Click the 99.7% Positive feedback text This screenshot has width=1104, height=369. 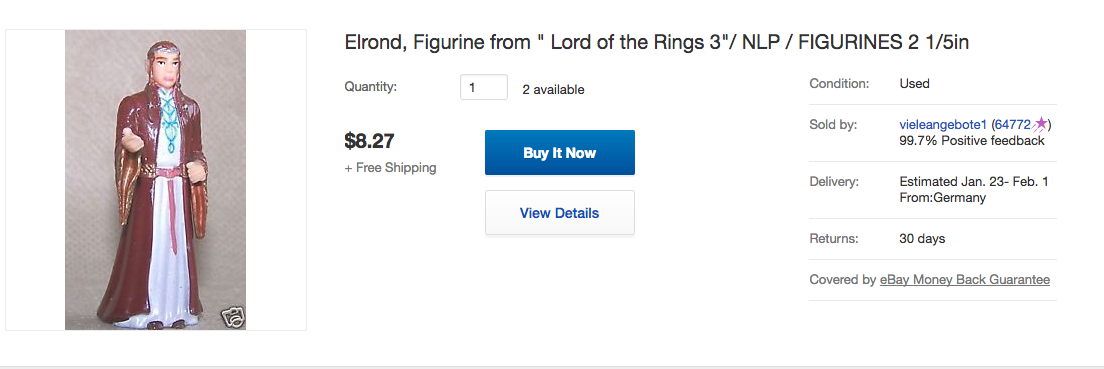coord(972,141)
